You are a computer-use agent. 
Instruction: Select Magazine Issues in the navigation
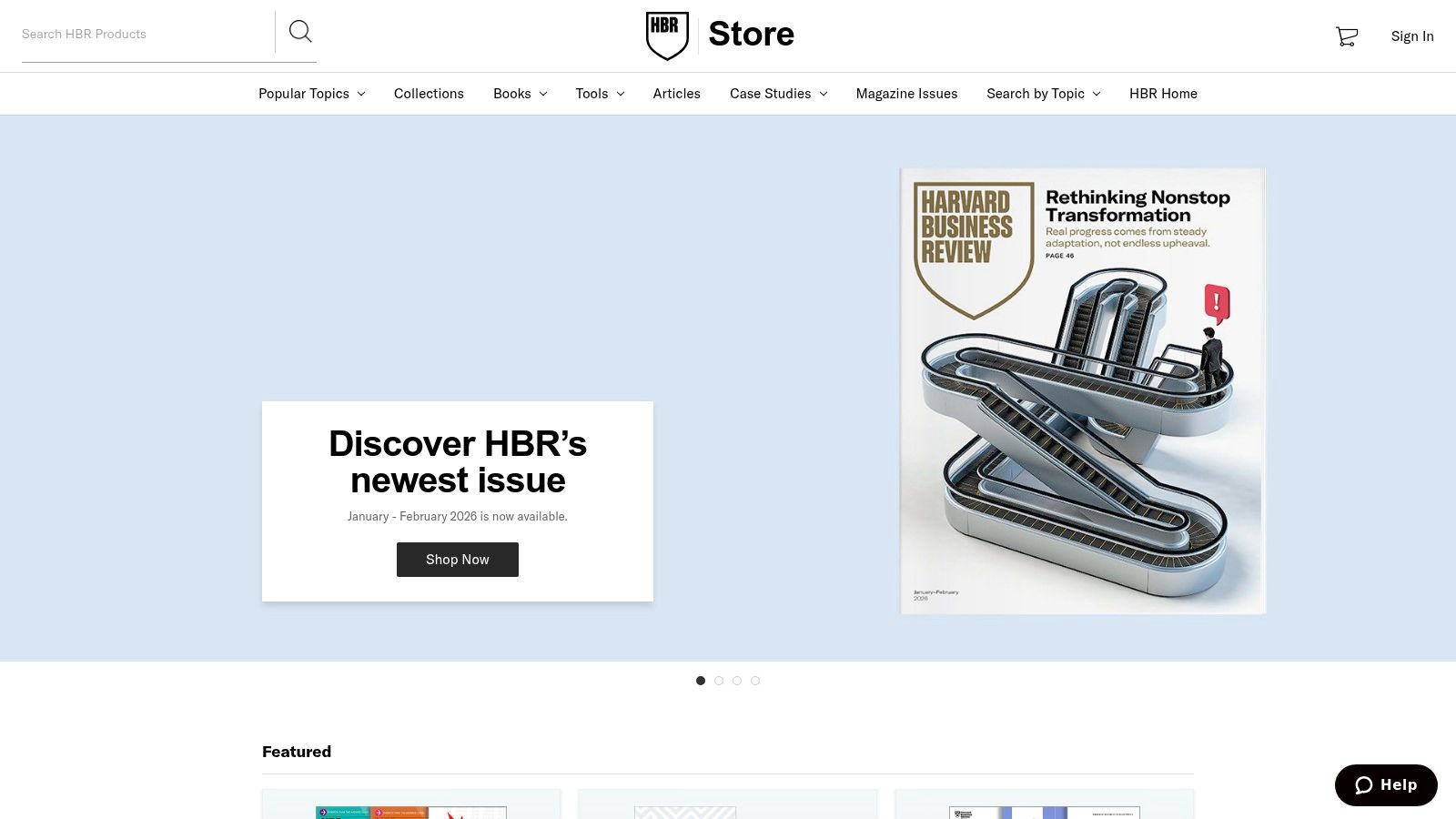click(x=906, y=93)
